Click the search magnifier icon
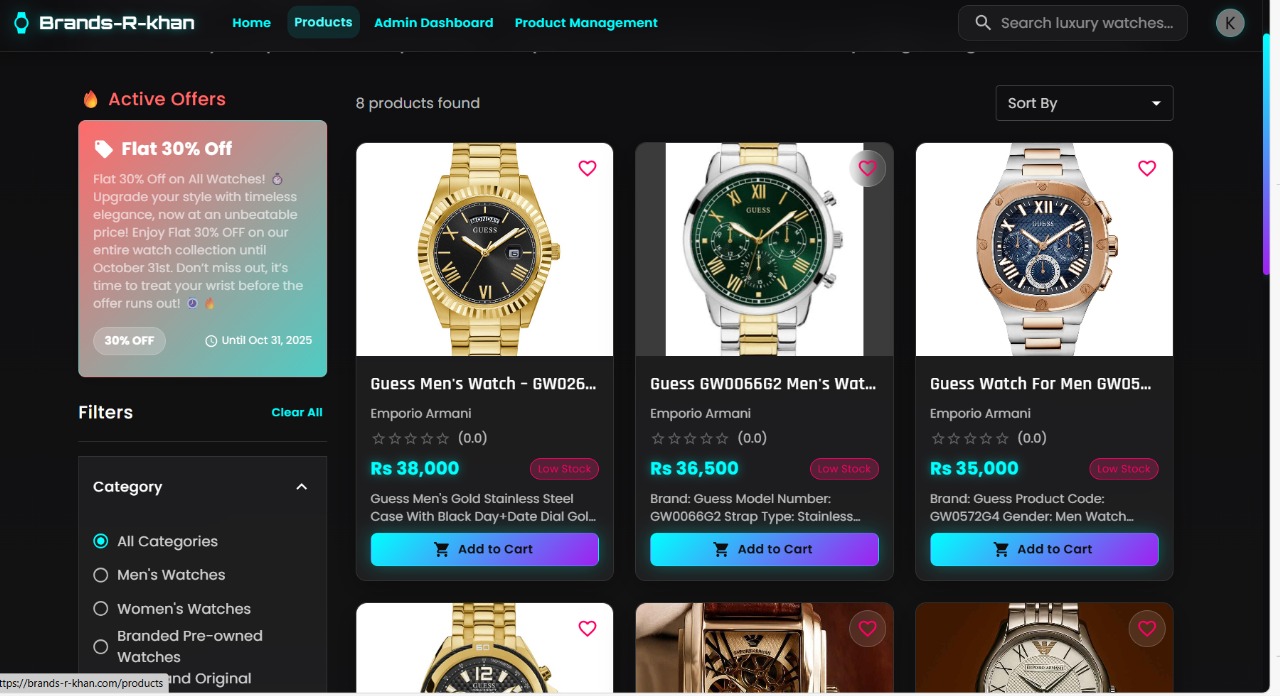The image size is (1280, 696). pos(983,23)
